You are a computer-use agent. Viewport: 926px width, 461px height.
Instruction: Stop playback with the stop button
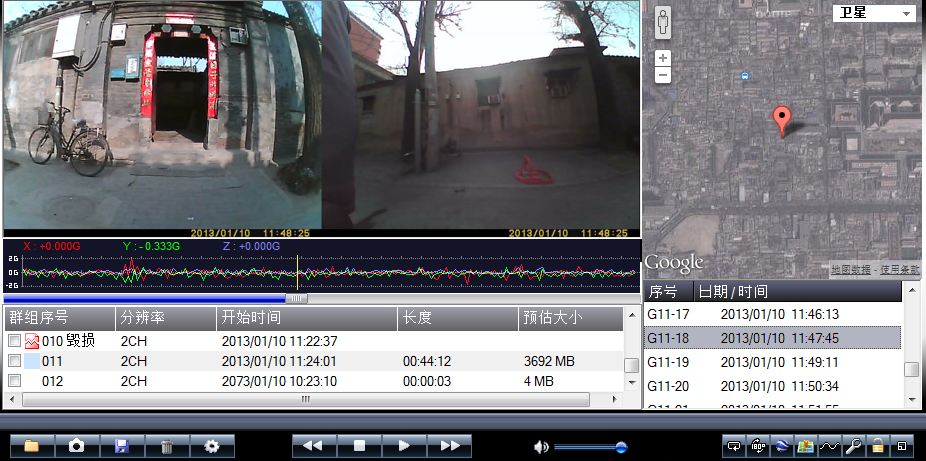pyautogui.click(x=359, y=446)
